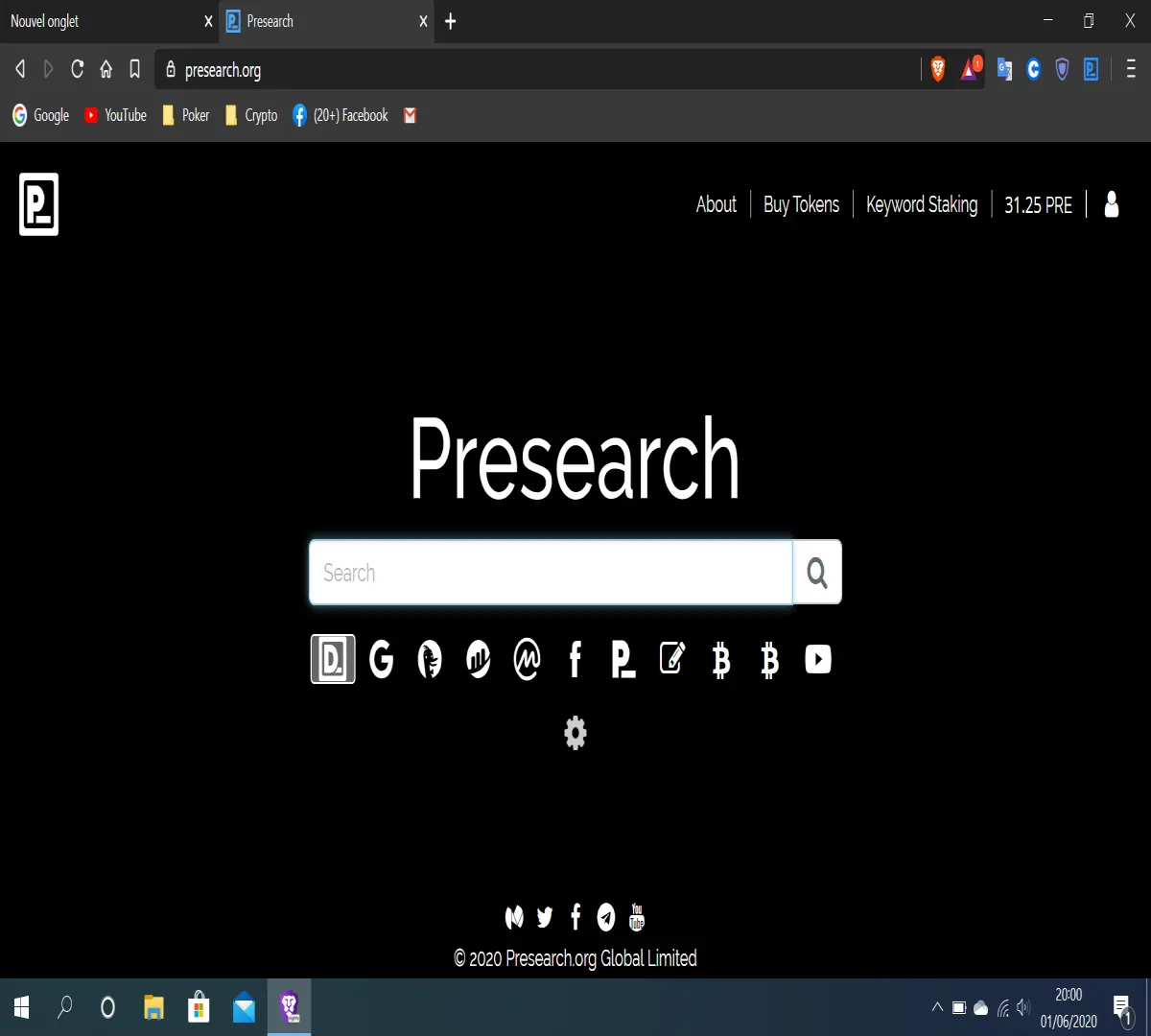Select the CoinMarketCap provider icon
Viewport: 1151px width, 1036px height.
coord(527,659)
